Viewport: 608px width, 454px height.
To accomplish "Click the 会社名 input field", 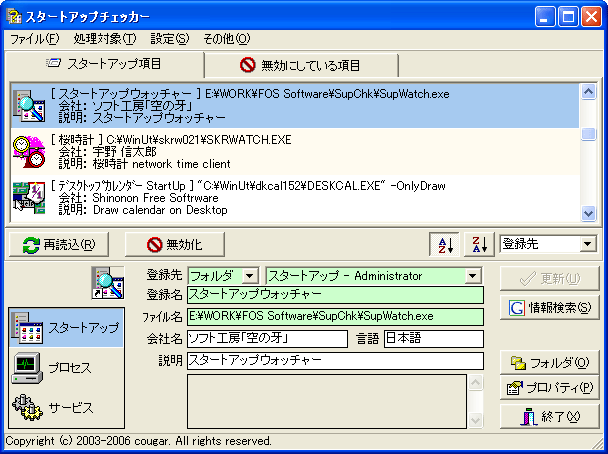I will (x=267, y=339).
